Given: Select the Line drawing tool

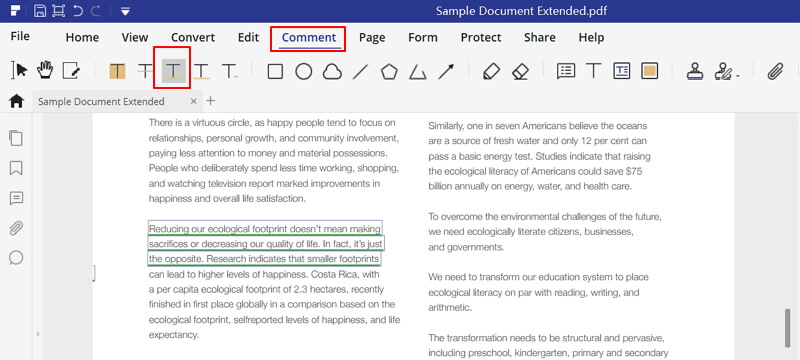Looking at the screenshot, I should (x=360, y=71).
